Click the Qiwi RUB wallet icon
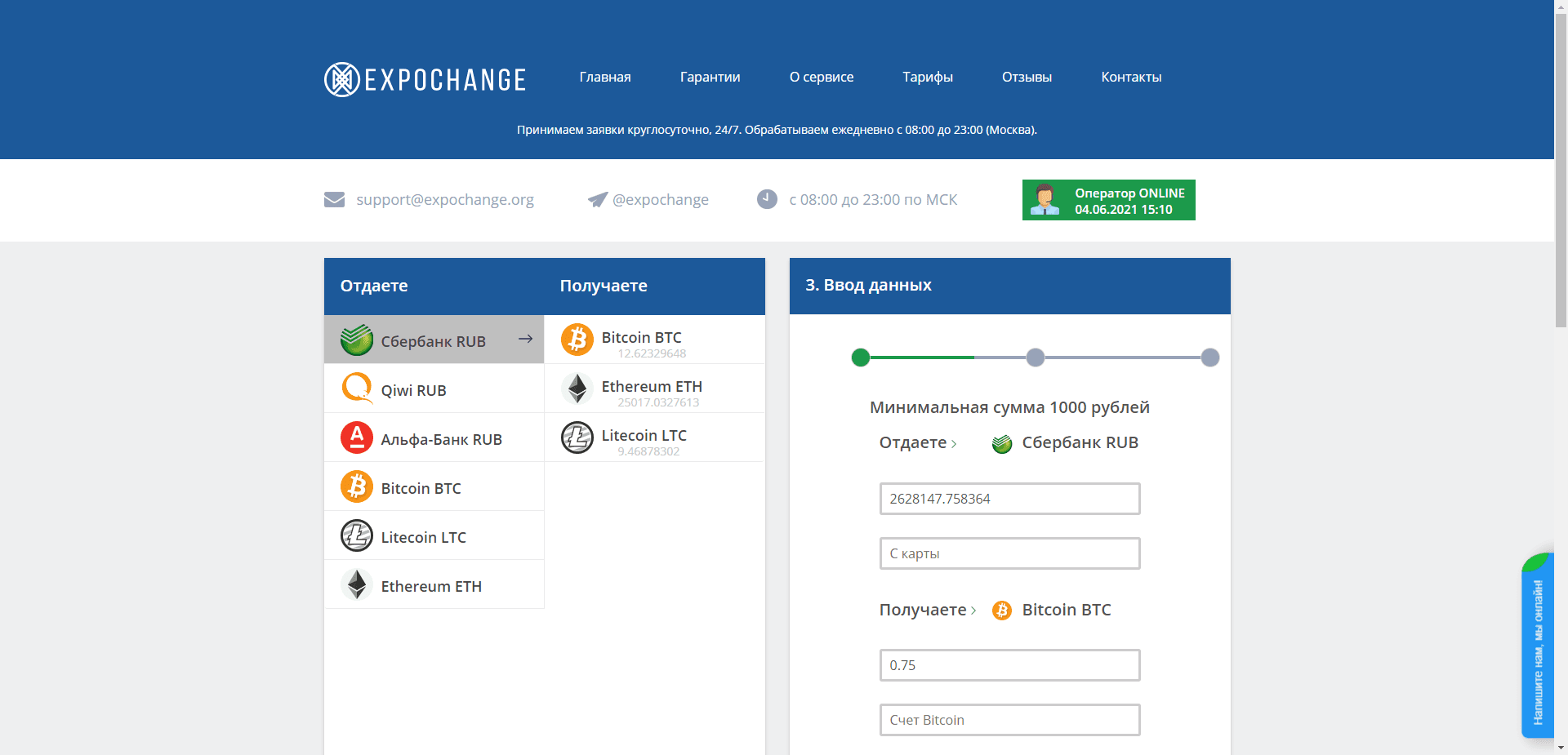 pyautogui.click(x=356, y=389)
